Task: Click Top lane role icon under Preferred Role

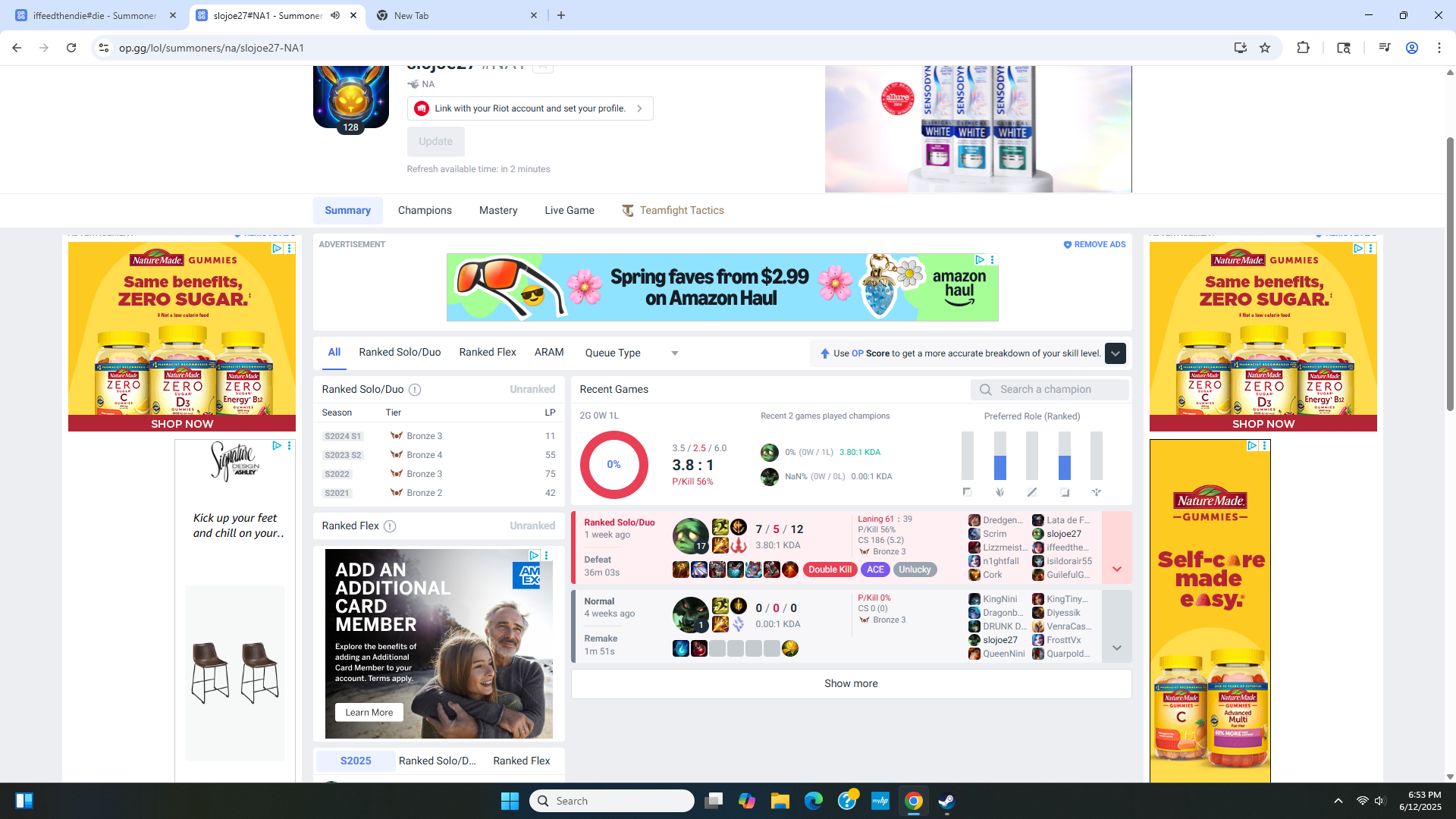Action: pos(967,492)
